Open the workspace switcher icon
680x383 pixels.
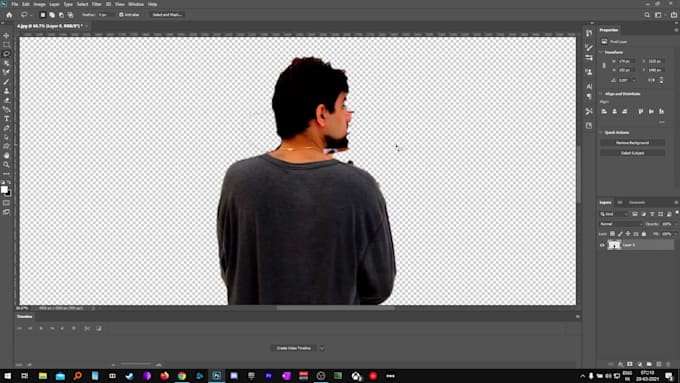click(x=658, y=15)
